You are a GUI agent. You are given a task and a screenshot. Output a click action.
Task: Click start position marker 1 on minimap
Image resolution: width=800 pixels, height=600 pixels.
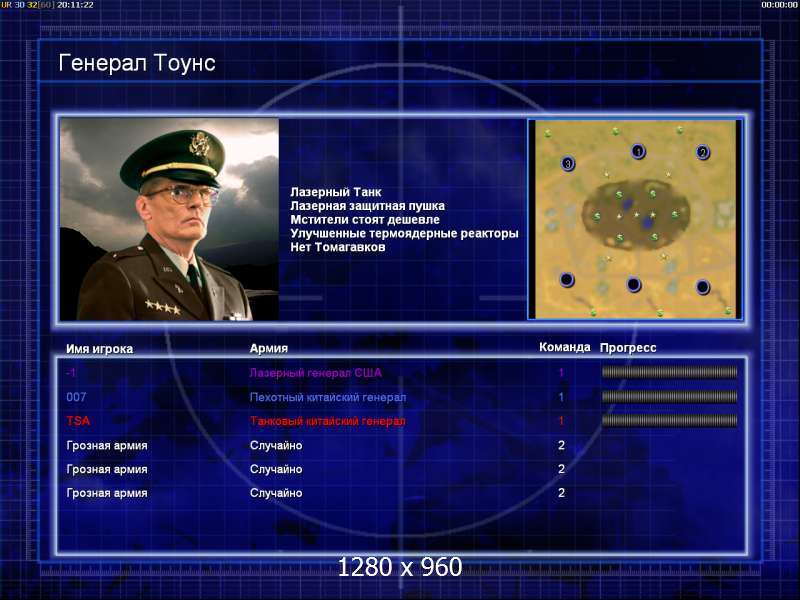[638, 152]
